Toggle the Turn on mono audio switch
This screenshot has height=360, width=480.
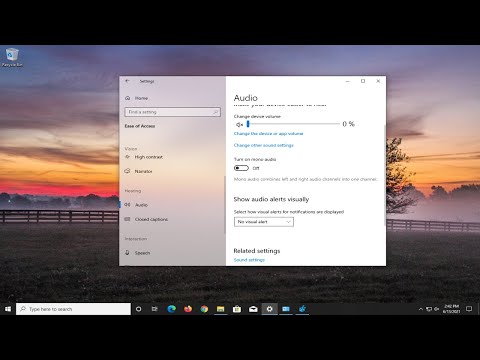[241, 168]
